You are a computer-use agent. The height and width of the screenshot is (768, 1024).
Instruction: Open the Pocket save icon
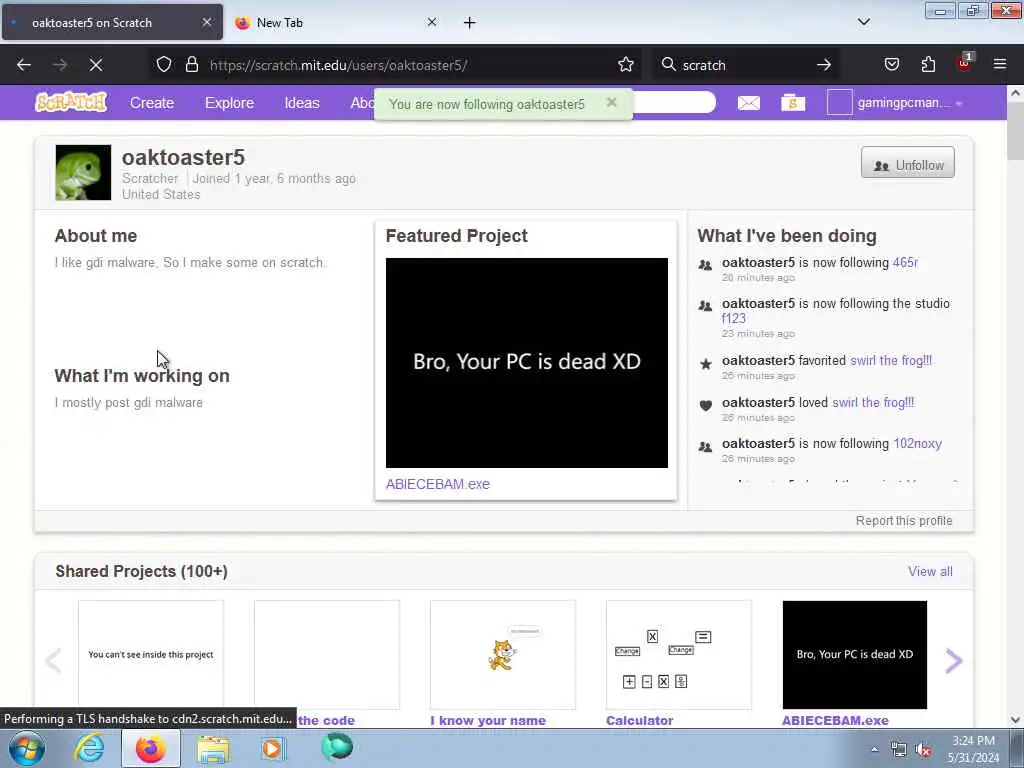coord(891,65)
